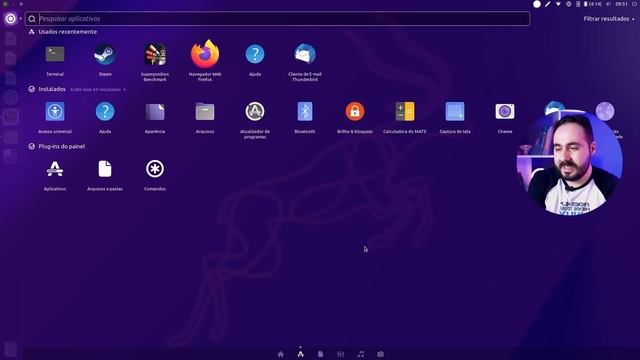Switch to the Music lens
Screen dimensions: 640x360
(361, 354)
